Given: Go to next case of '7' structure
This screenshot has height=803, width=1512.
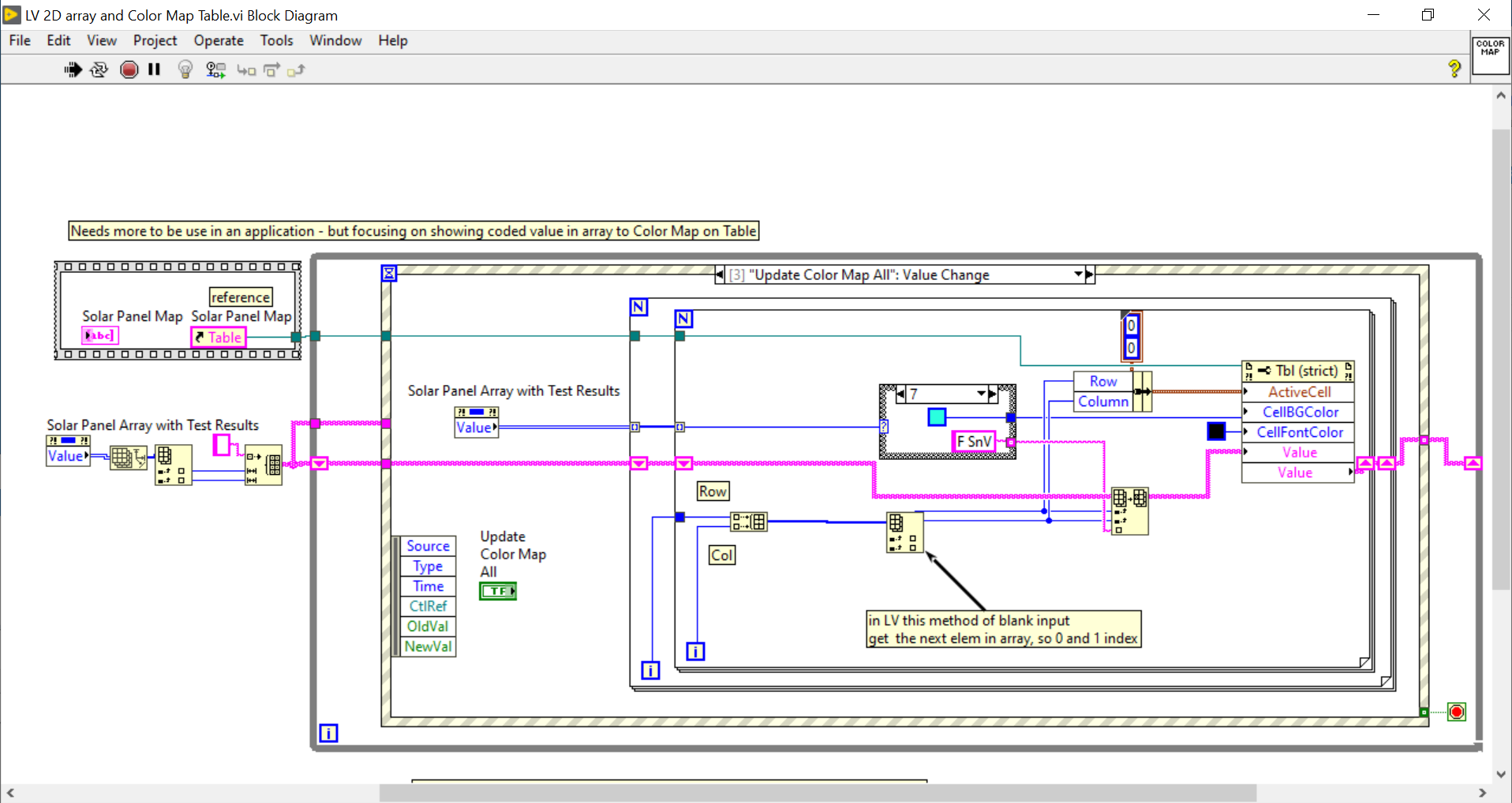Looking at the screenshot, I should pyautogui.click(x=993, y=394).
